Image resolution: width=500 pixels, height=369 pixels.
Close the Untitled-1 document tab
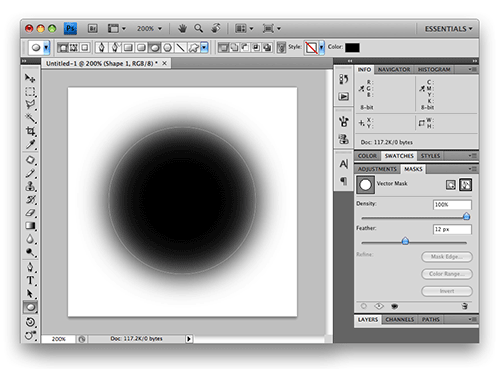pos(164,63)
